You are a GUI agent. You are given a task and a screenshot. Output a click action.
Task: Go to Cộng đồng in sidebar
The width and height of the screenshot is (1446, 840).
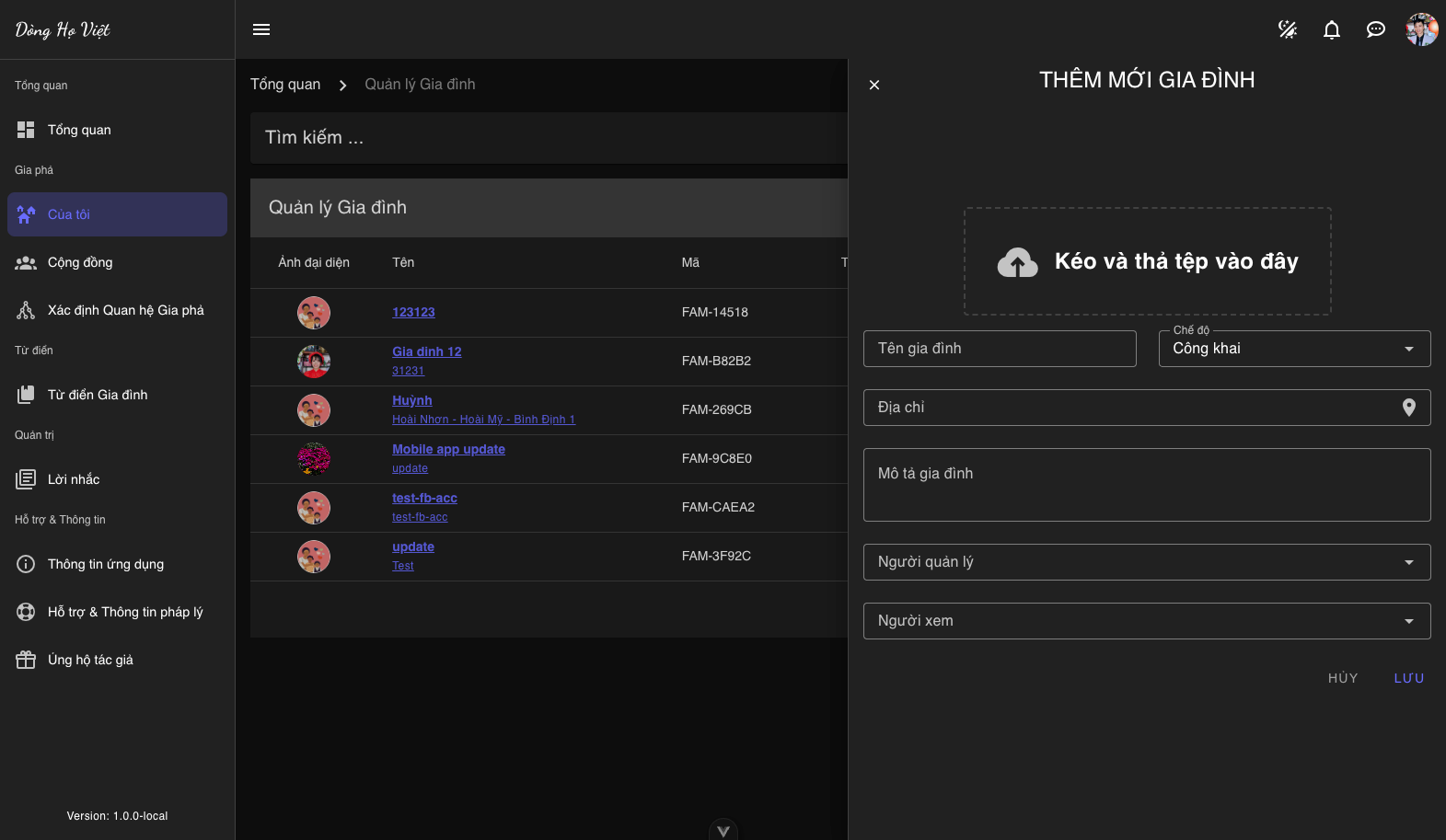tap(80, 262)
